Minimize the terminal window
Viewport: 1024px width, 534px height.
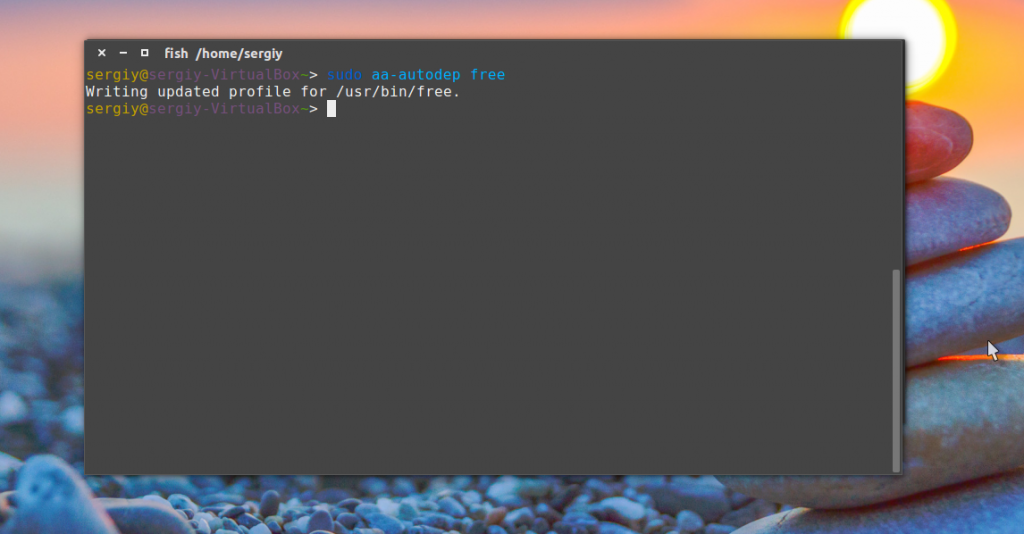pos(123,53)
